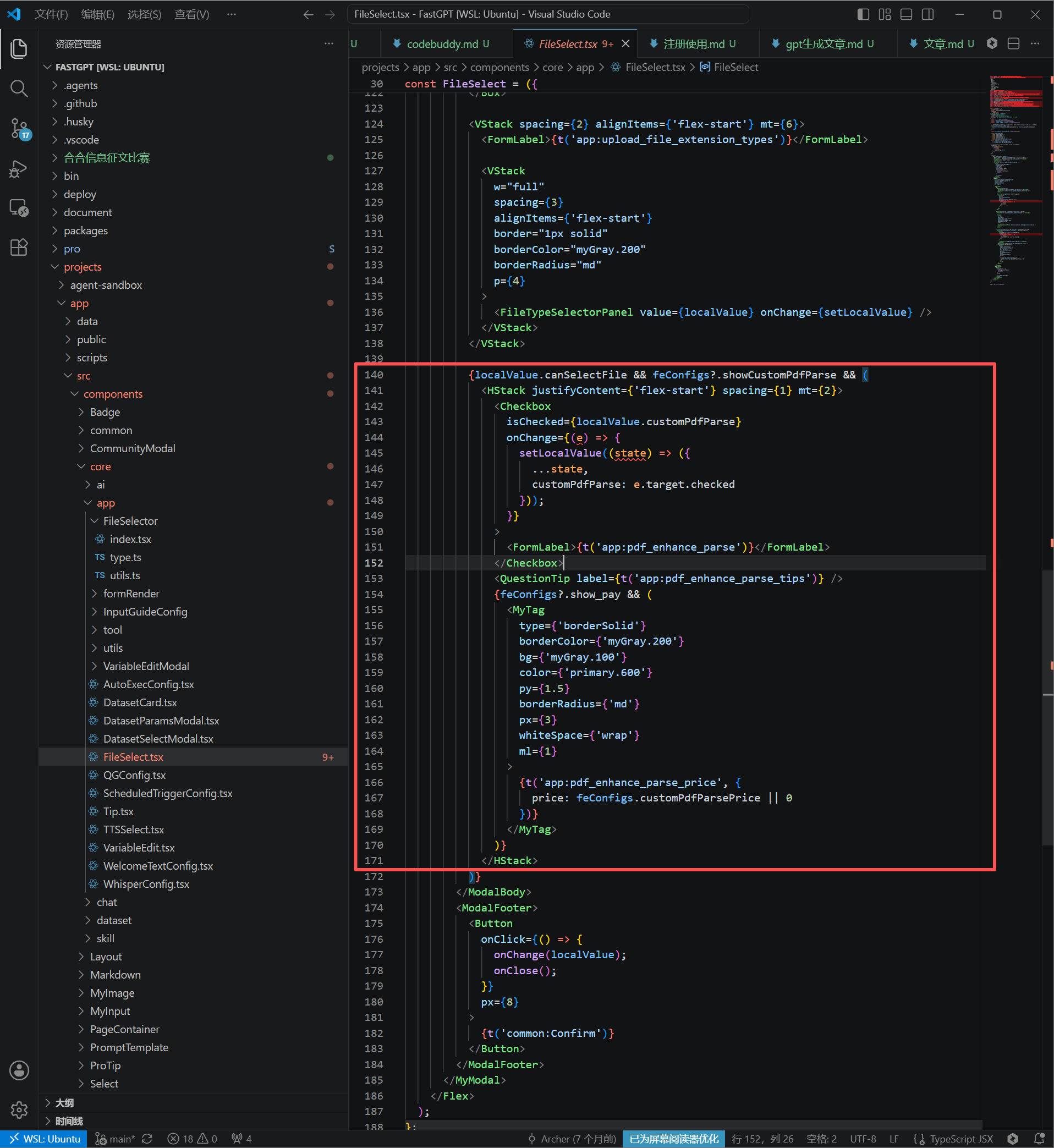This screenshot has height=1148, width=1054.
Task: Click the screen reader optimized indicator
Action: pos(673,1139)
